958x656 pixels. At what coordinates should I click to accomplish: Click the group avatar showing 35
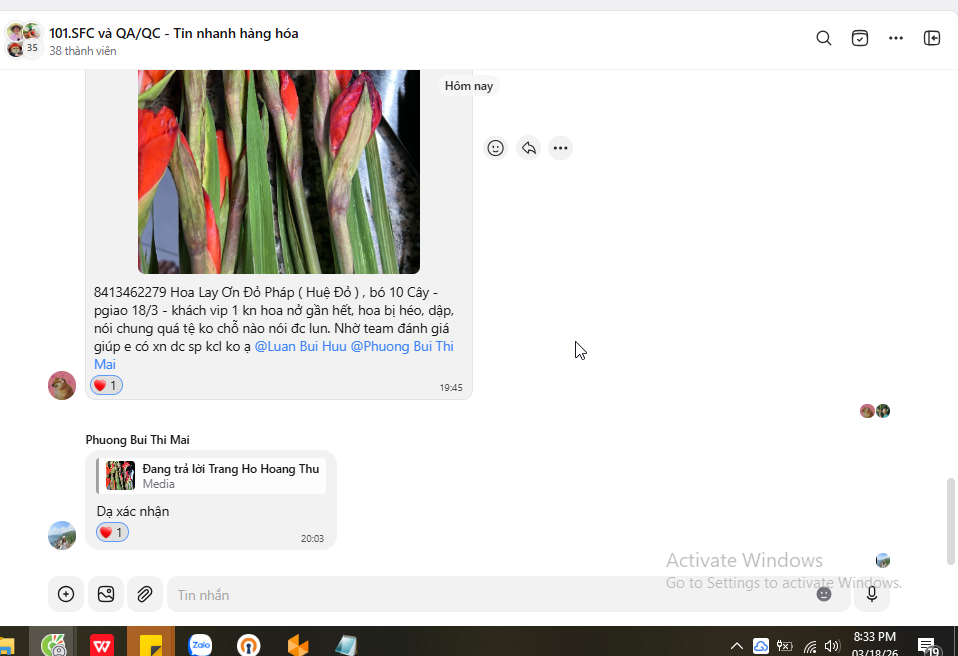pyautogui.click(x=23, y=40)
